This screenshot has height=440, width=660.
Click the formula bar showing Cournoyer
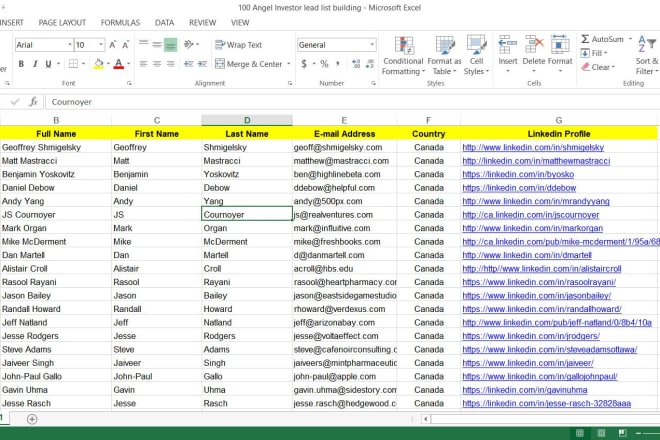[352, 102]
